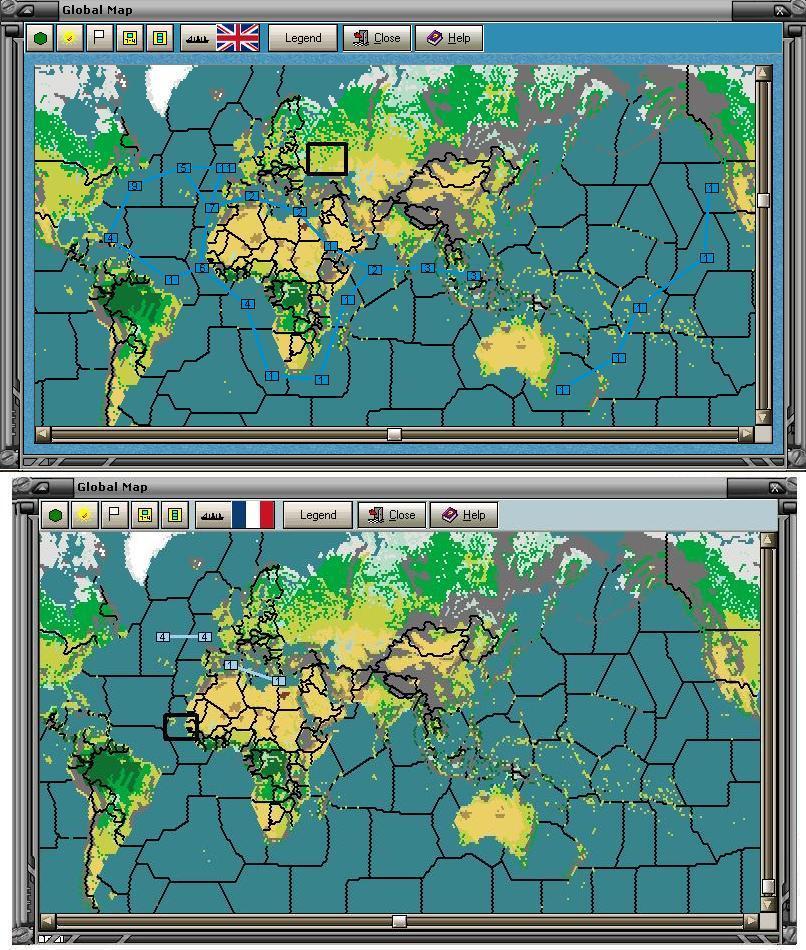Click route marker 1 in the Red Sea
This screenshot has width=806, height=950.
[330, 245]
